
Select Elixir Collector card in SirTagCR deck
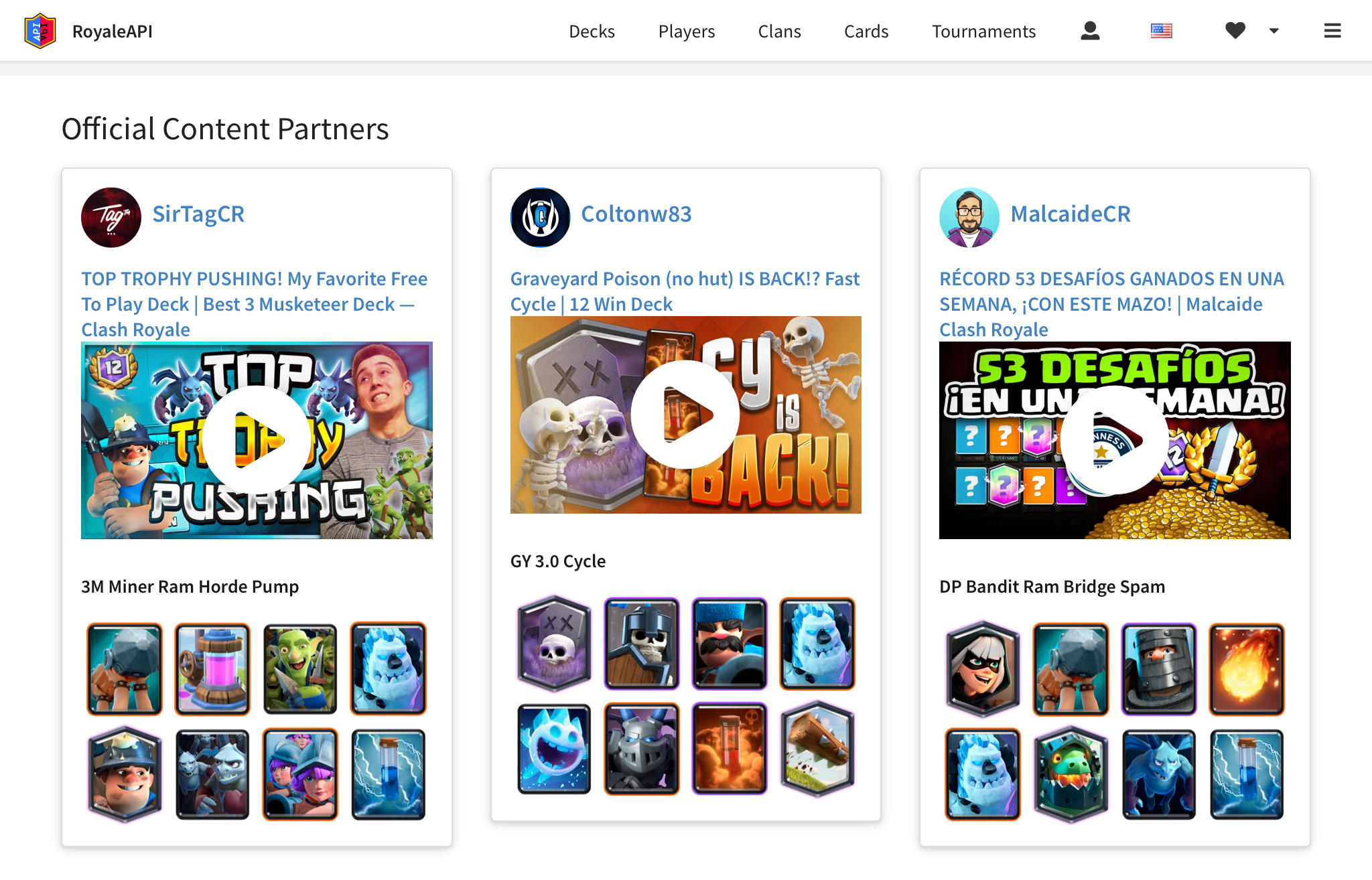tap(212, 669)
